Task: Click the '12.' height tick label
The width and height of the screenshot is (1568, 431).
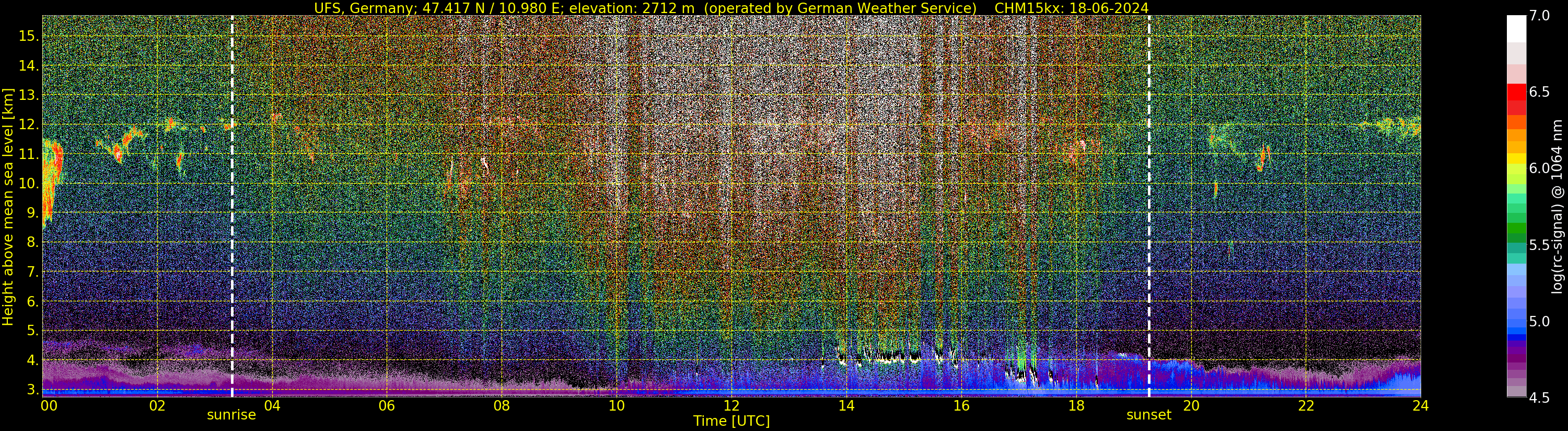Action: 29,124
